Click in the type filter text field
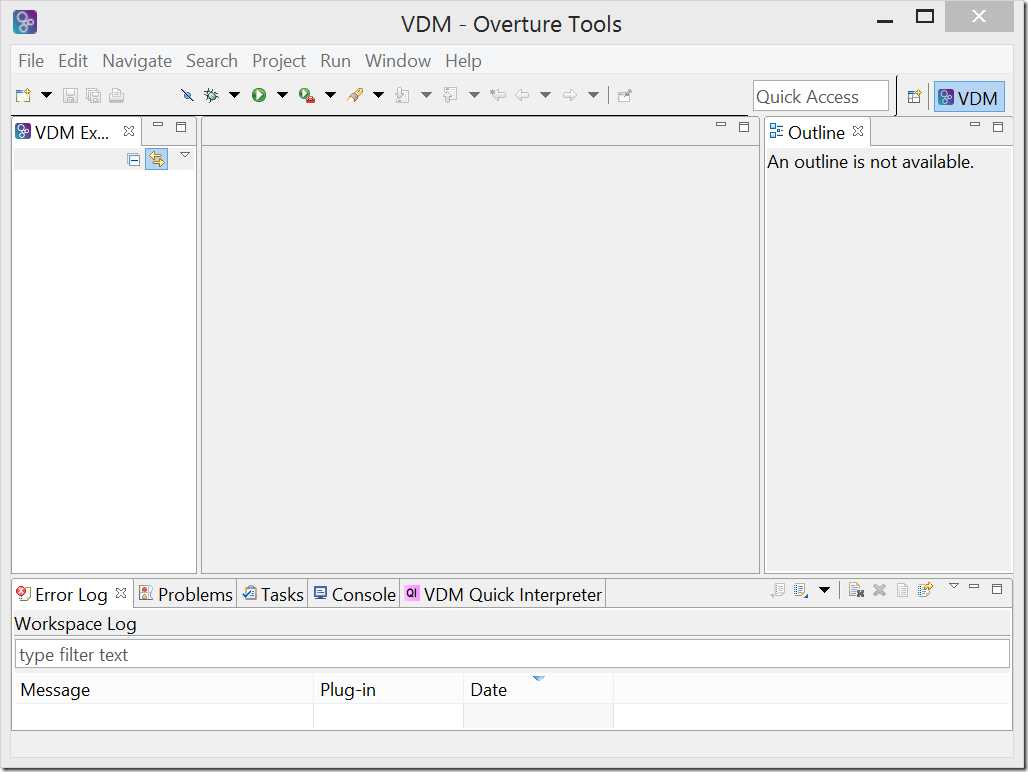 point(512,654)
